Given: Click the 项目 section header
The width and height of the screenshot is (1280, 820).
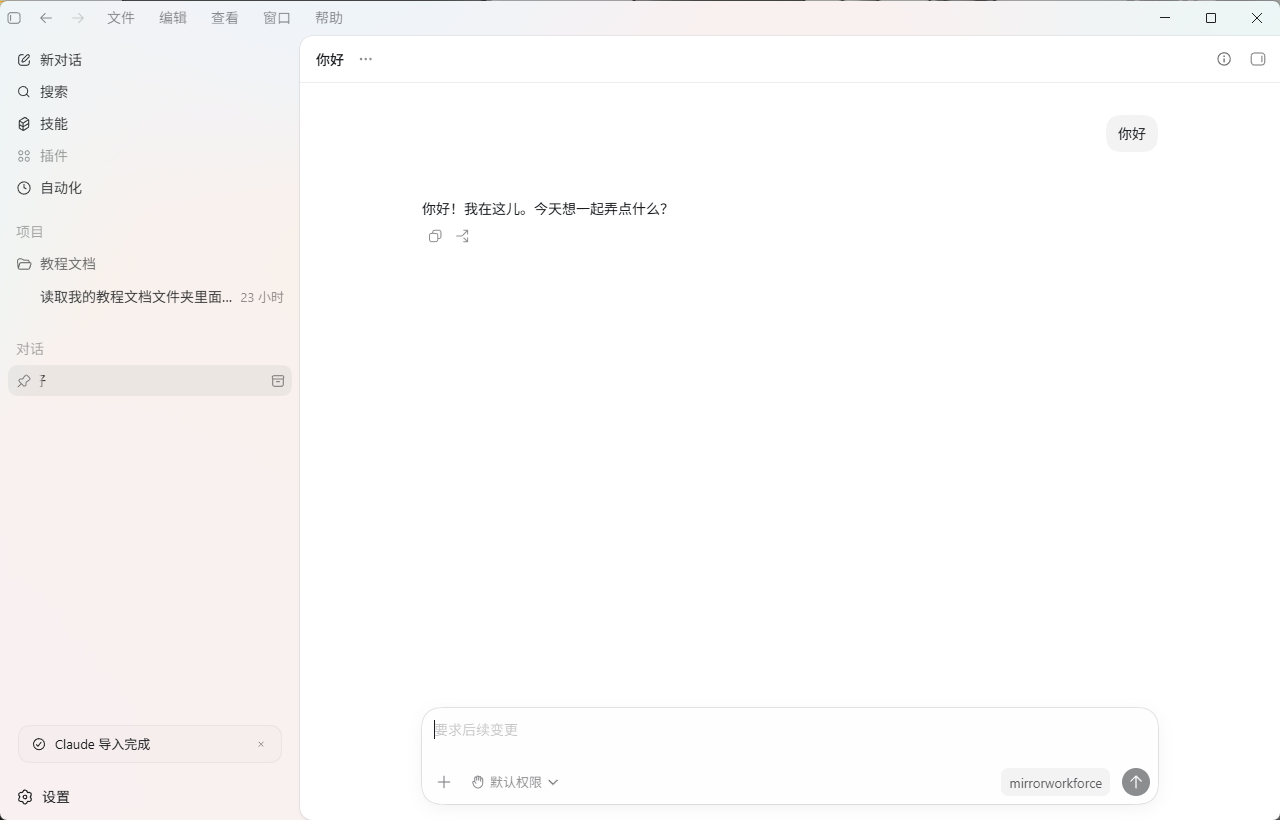Looking at the screenshot, I should 30,232.
